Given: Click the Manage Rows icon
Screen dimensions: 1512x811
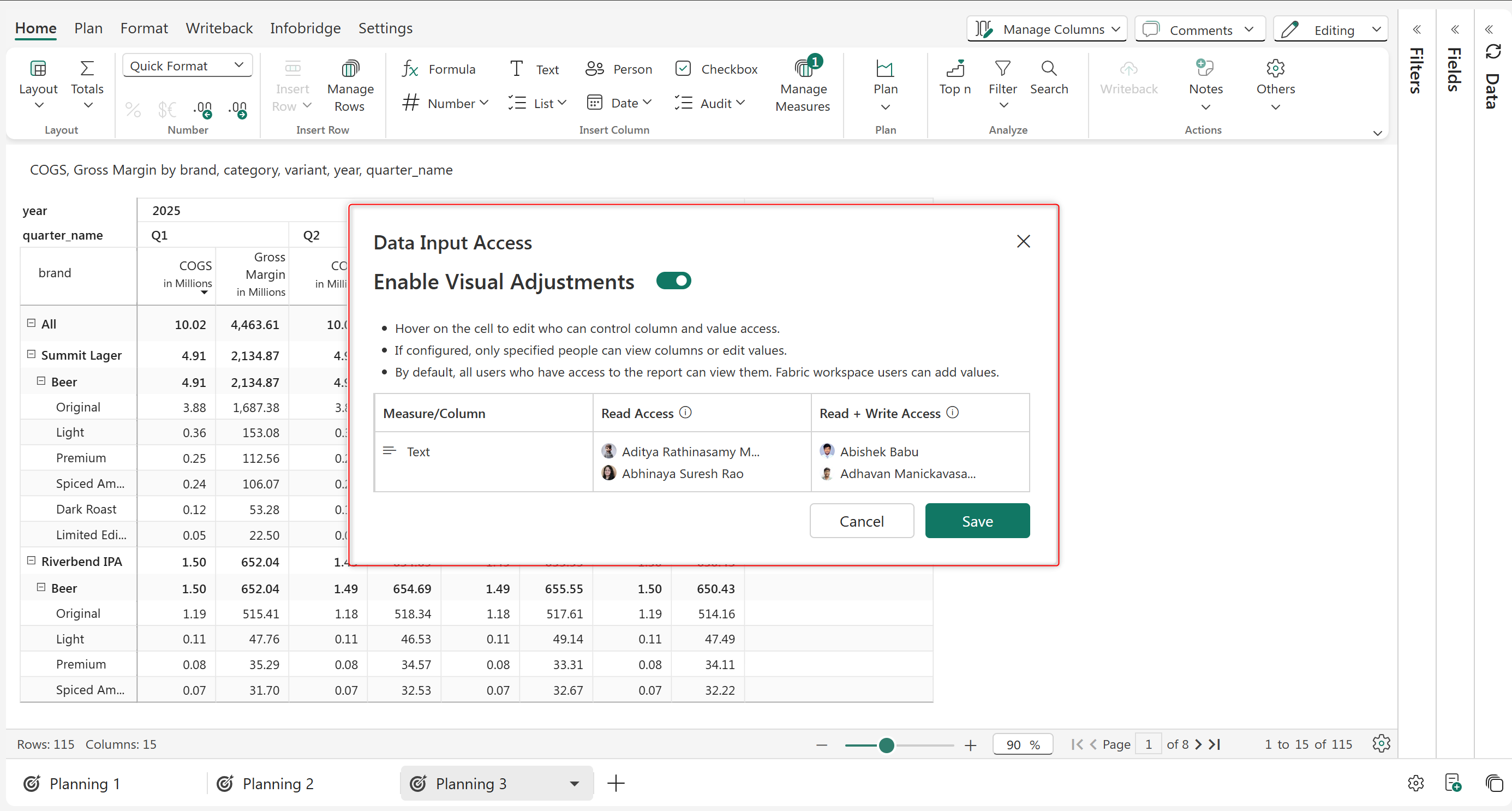Looking at the screenshot, I should pos(350,69).
